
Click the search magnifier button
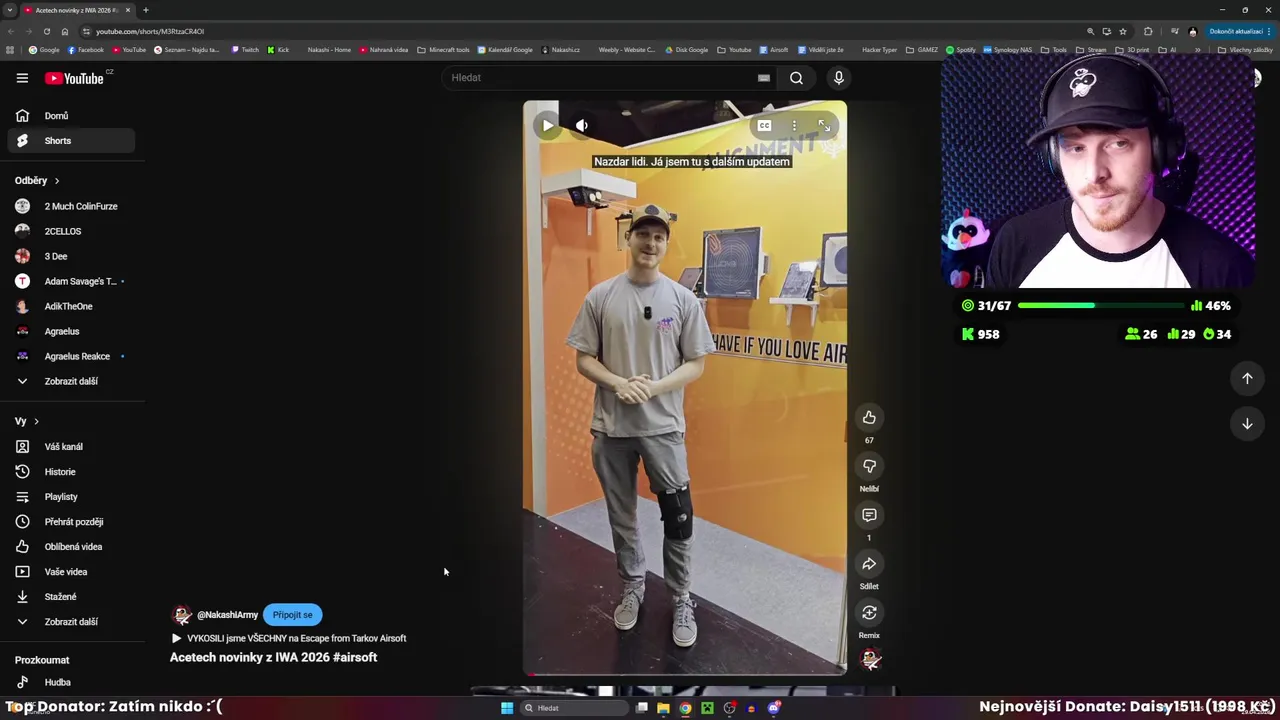796,78
